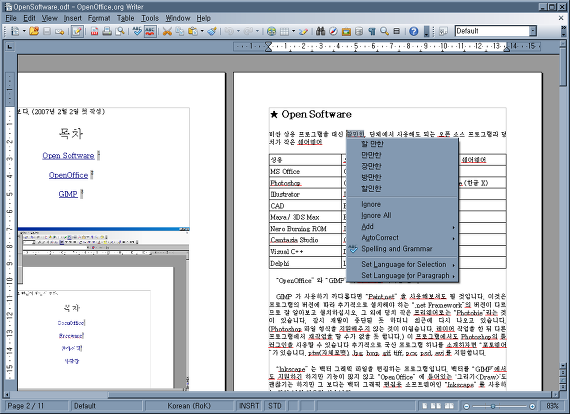Screen dimensions: 570x414
Task: Switch to book mode view layout icon
Action: [x=450, y=406]
